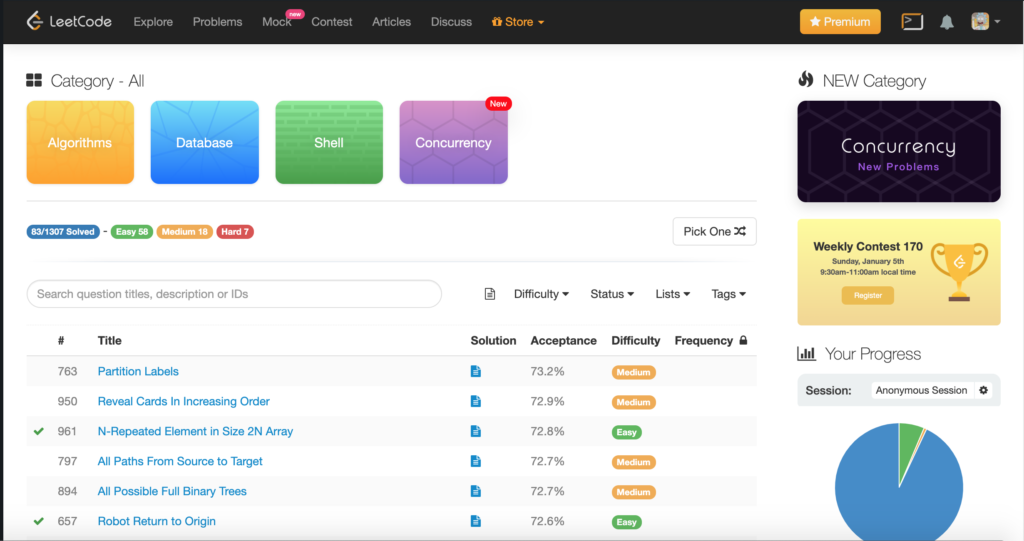1024x541 pixels.
Task: Sort by the # column header
Action: (61, 340)
